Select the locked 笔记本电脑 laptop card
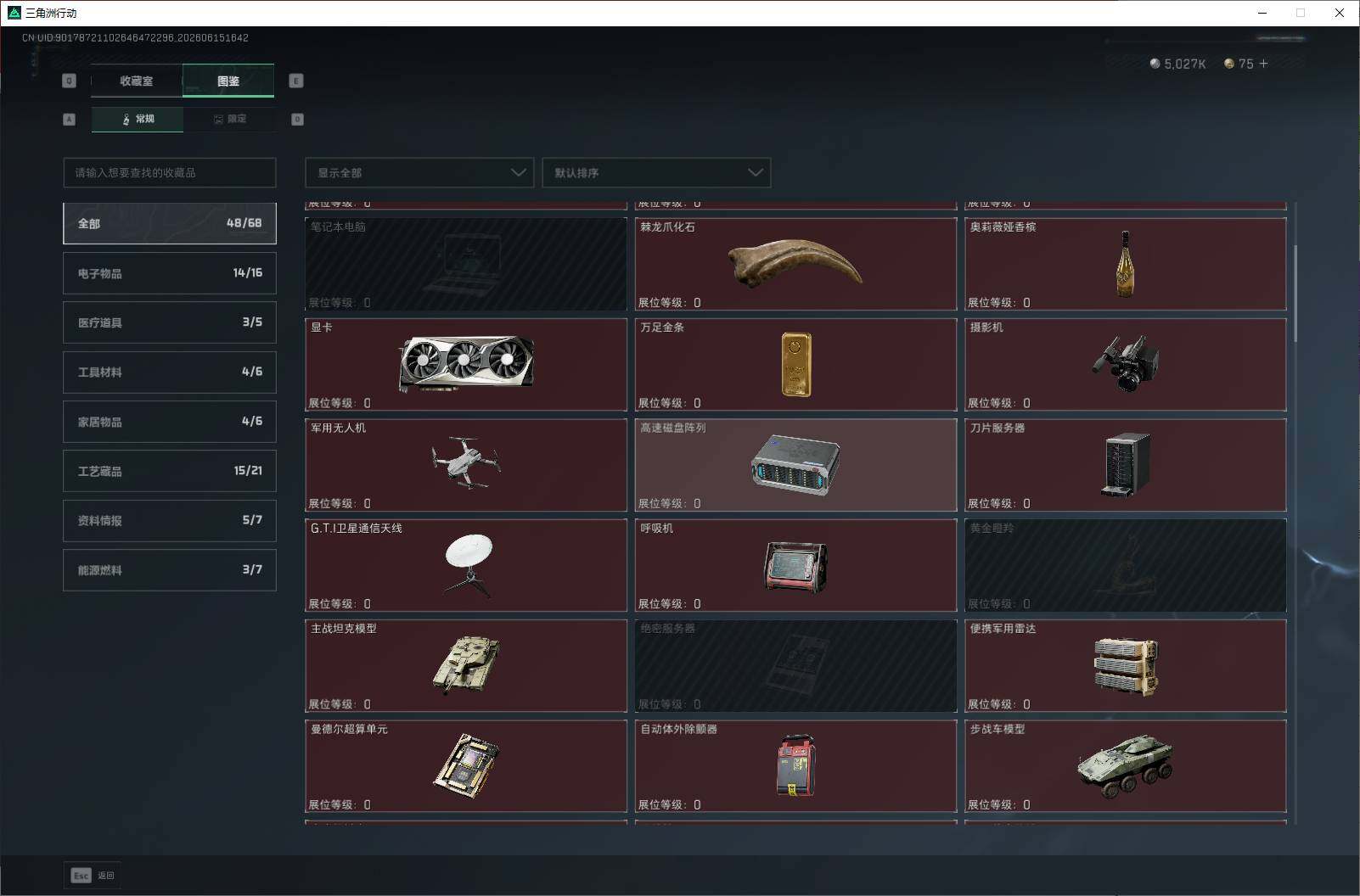Image resolution: width=1360 pixels, height=896 pixels. pos(466,264)
